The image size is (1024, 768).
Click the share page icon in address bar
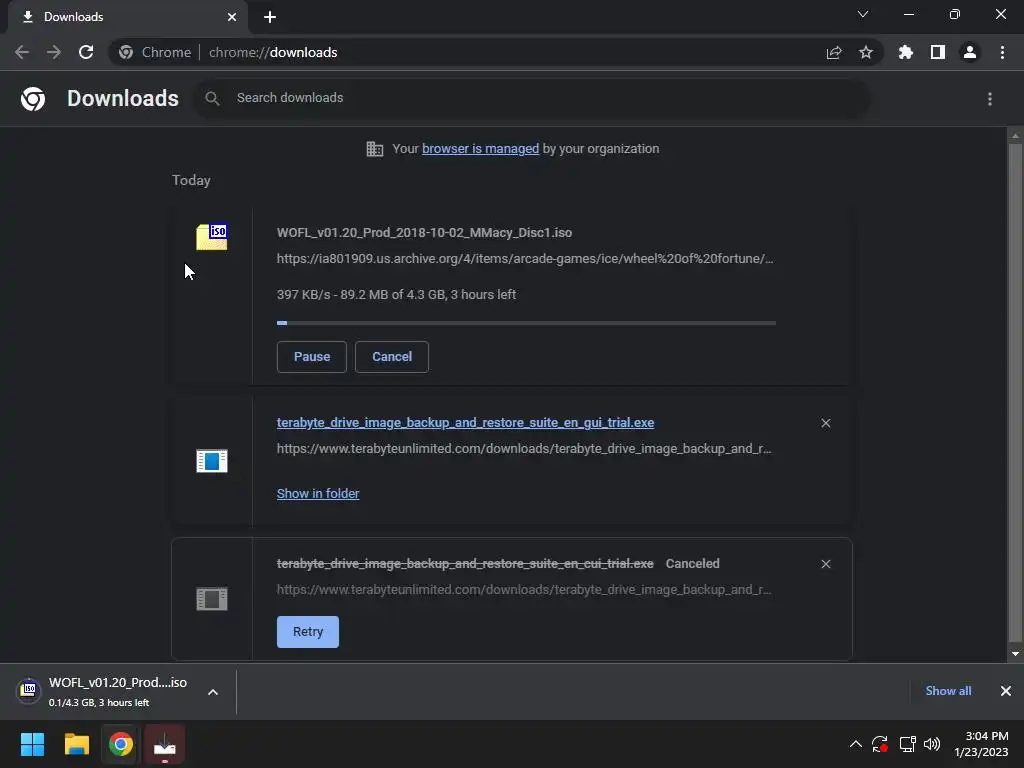(x=834, y=52)
